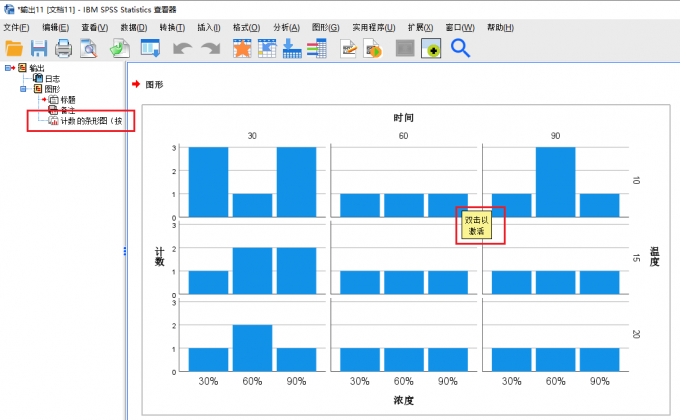Click the 双击以激活 tooltip

476,225
